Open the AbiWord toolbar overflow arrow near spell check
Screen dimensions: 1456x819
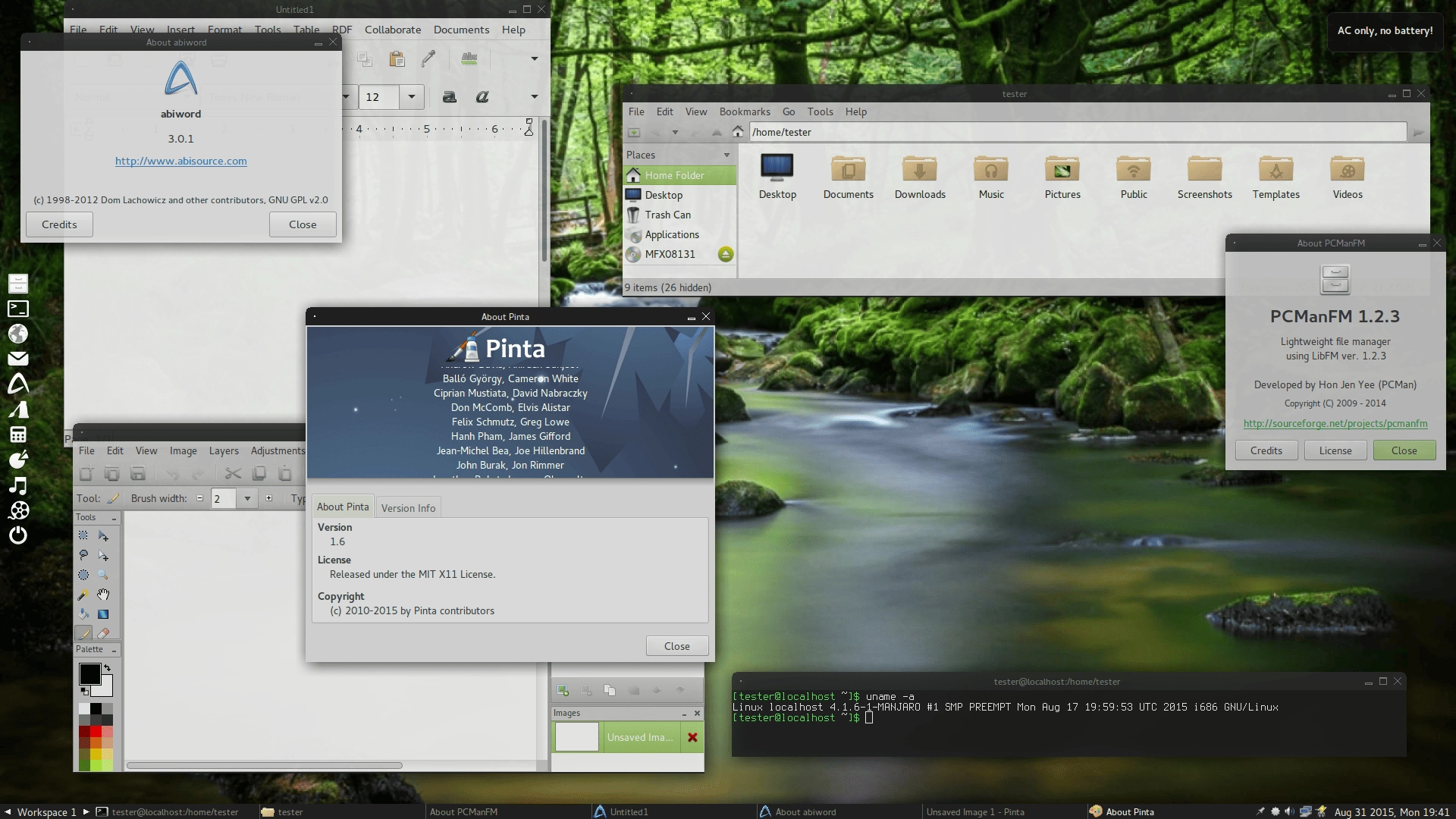click(x=534, y=59)
